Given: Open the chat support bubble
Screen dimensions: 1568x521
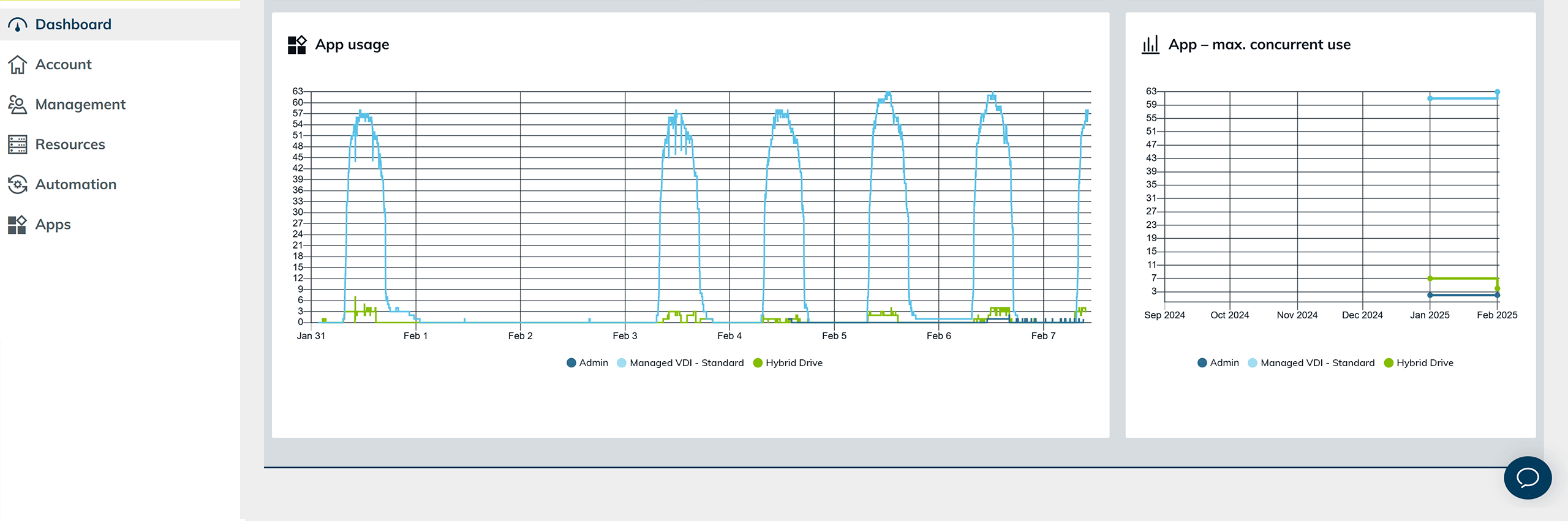Looking at the screenshot, I should pyautogui.click(x=1527, y=478).
